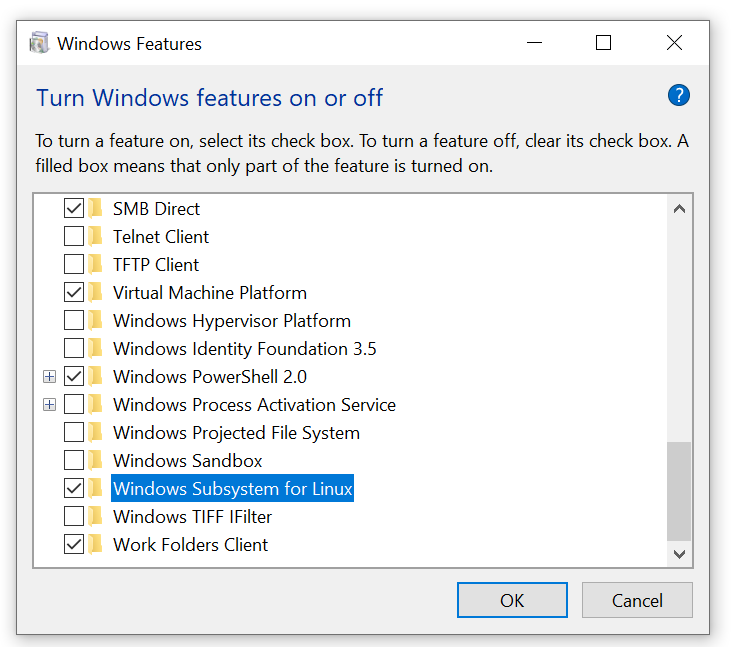Screen dimensions: 733x647
Task: Click the Windows Projected File System folder icon
Action: [x=95, y=432]
